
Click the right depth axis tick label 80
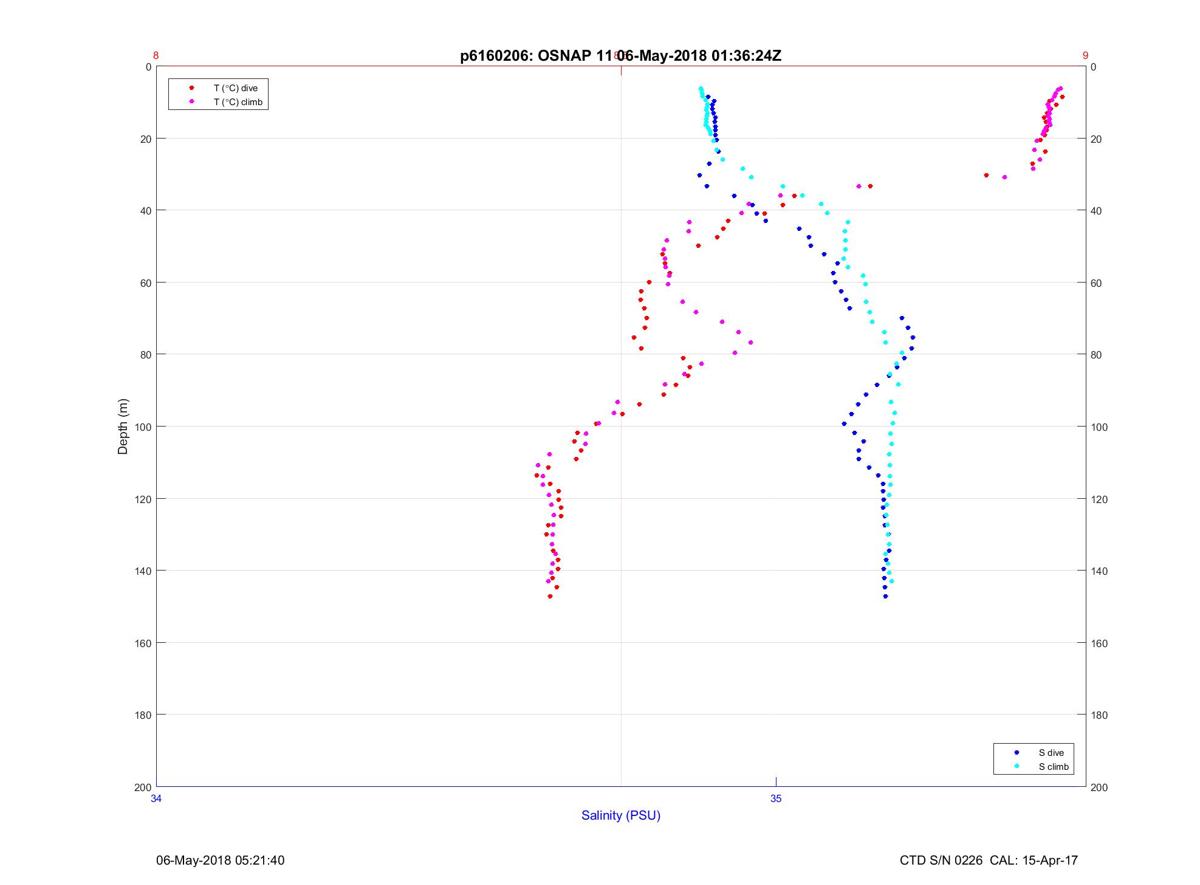[x=1096, y=355]
